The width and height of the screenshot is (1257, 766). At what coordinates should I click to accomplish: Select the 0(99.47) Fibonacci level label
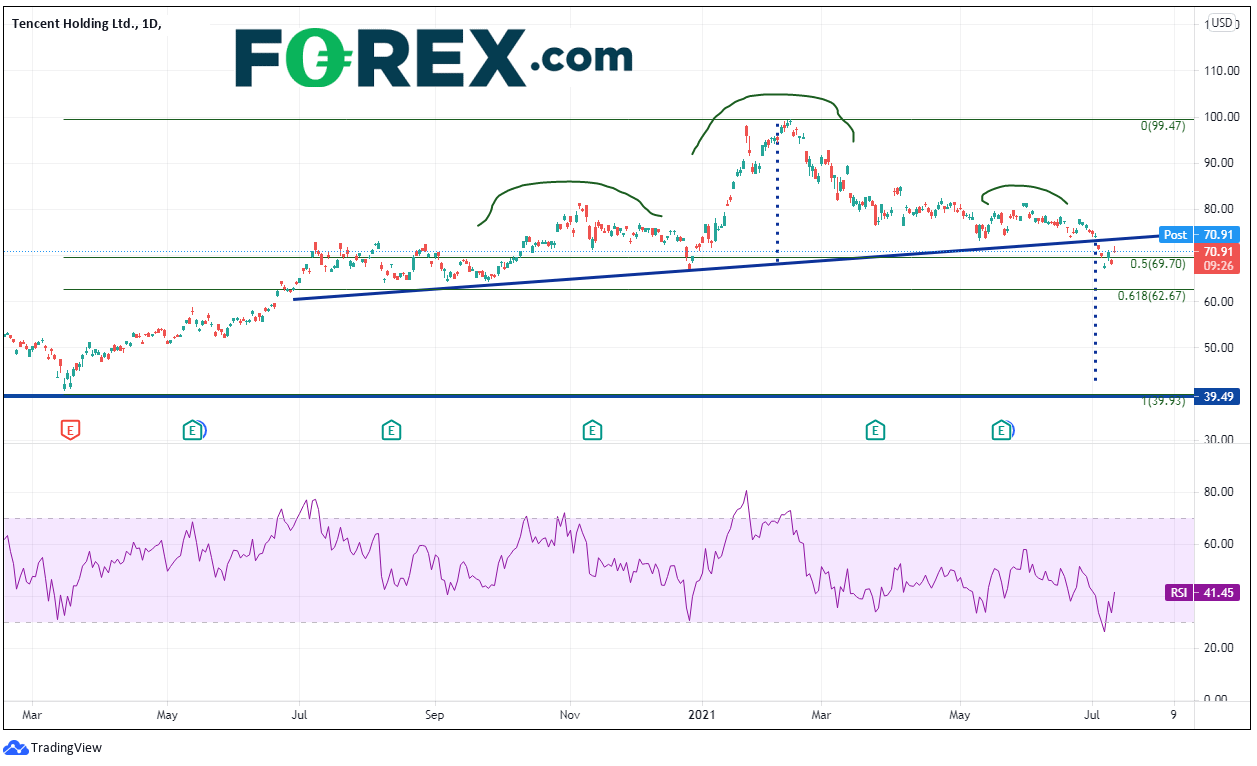pos(1163,127)
